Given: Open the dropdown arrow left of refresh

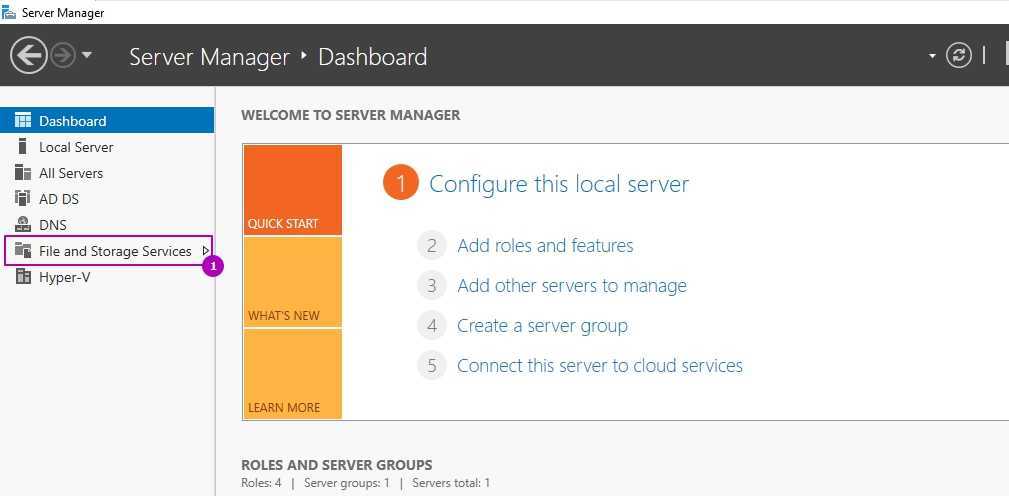Looking at the screenshot, I should (932, 55).
